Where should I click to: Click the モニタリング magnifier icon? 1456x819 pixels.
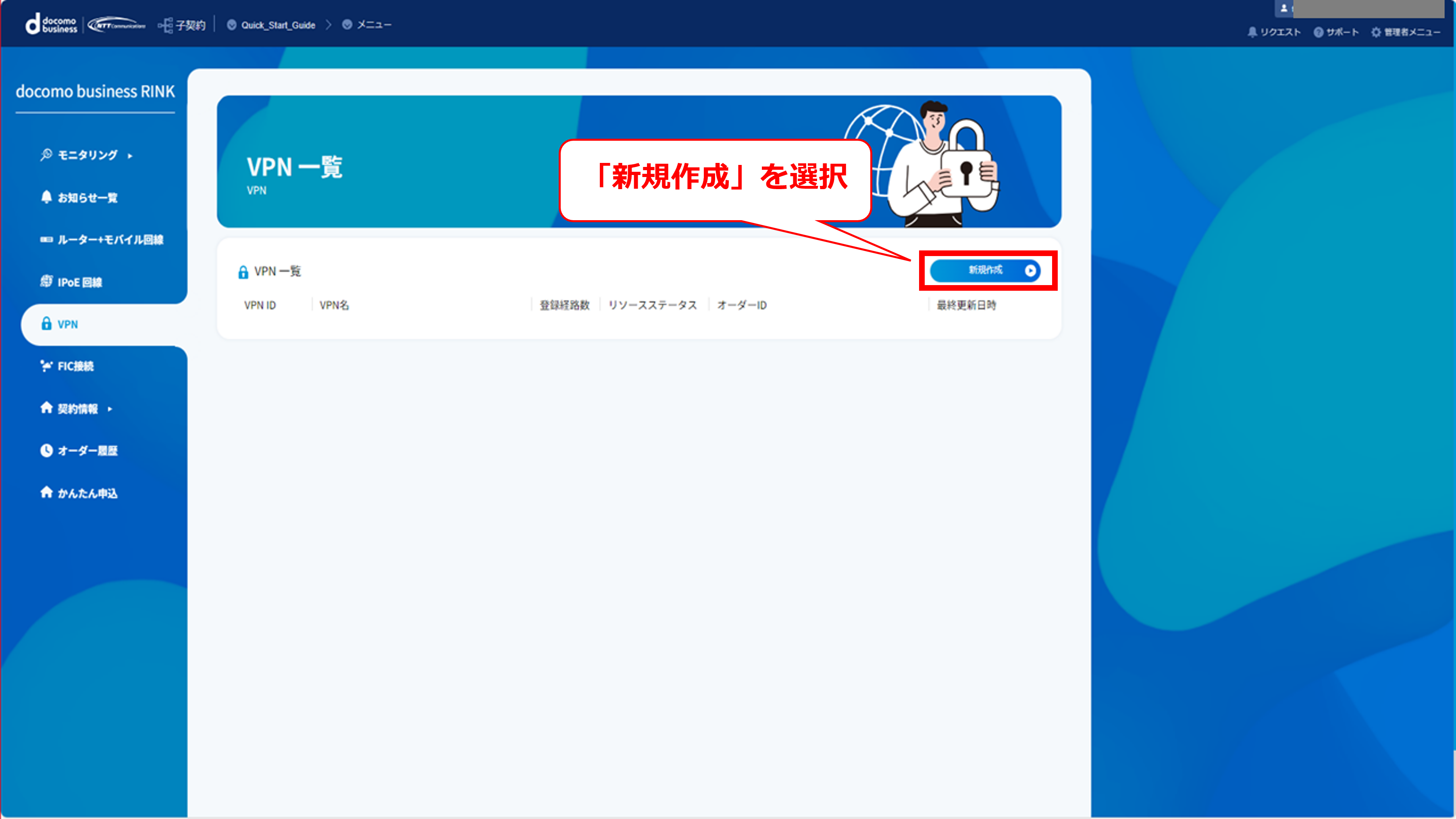(x=46, y=155)
